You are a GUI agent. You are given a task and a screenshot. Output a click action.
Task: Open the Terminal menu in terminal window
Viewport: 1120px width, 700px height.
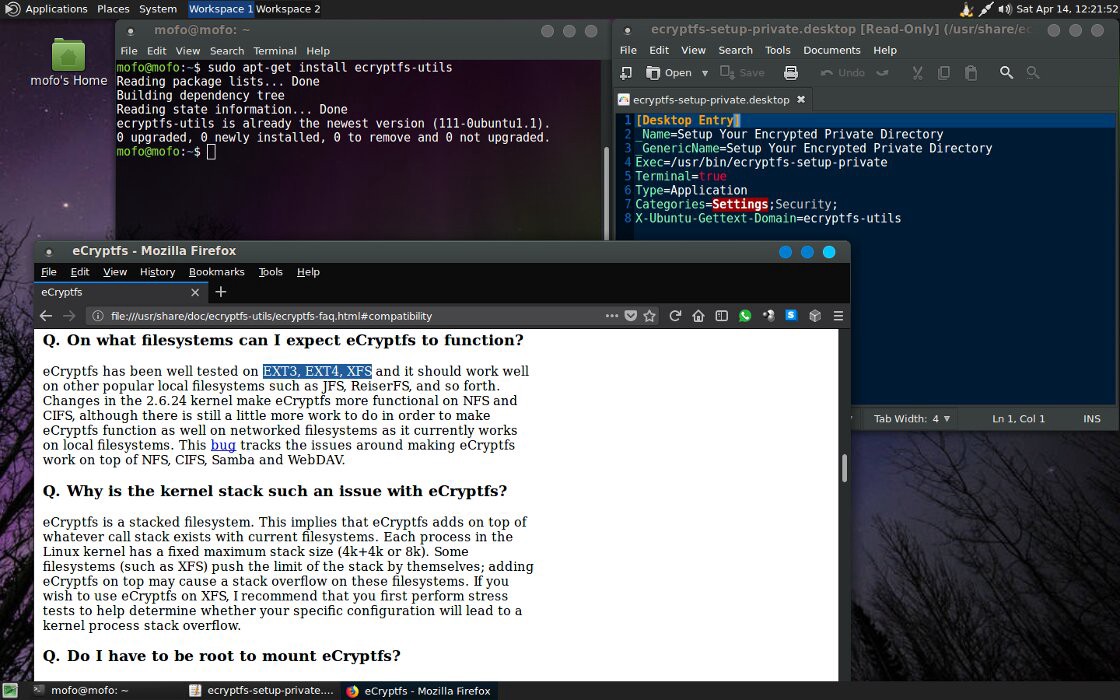[x=274, y=51]
